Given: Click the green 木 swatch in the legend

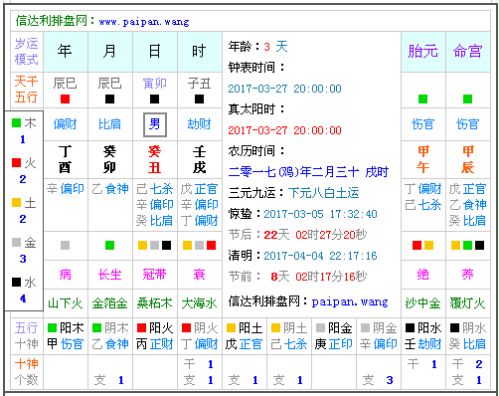Looking at the screenshot, I should pos(16,123).
